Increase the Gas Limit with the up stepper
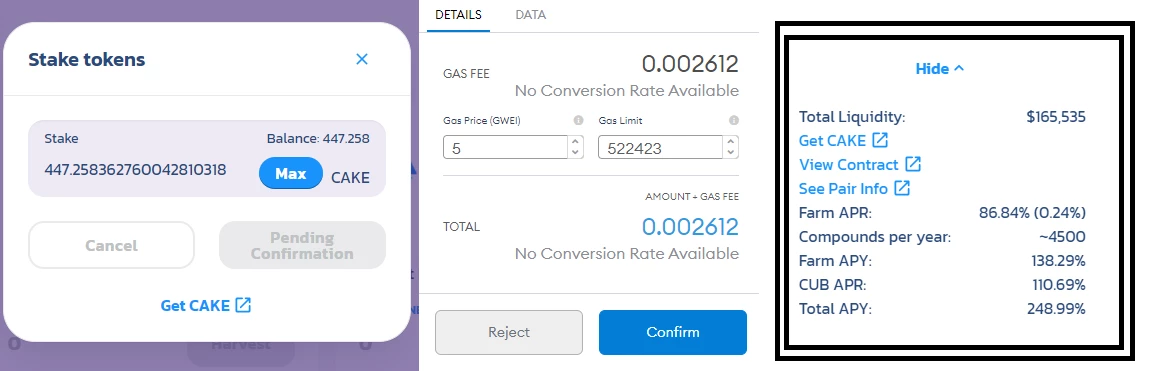 731,141
